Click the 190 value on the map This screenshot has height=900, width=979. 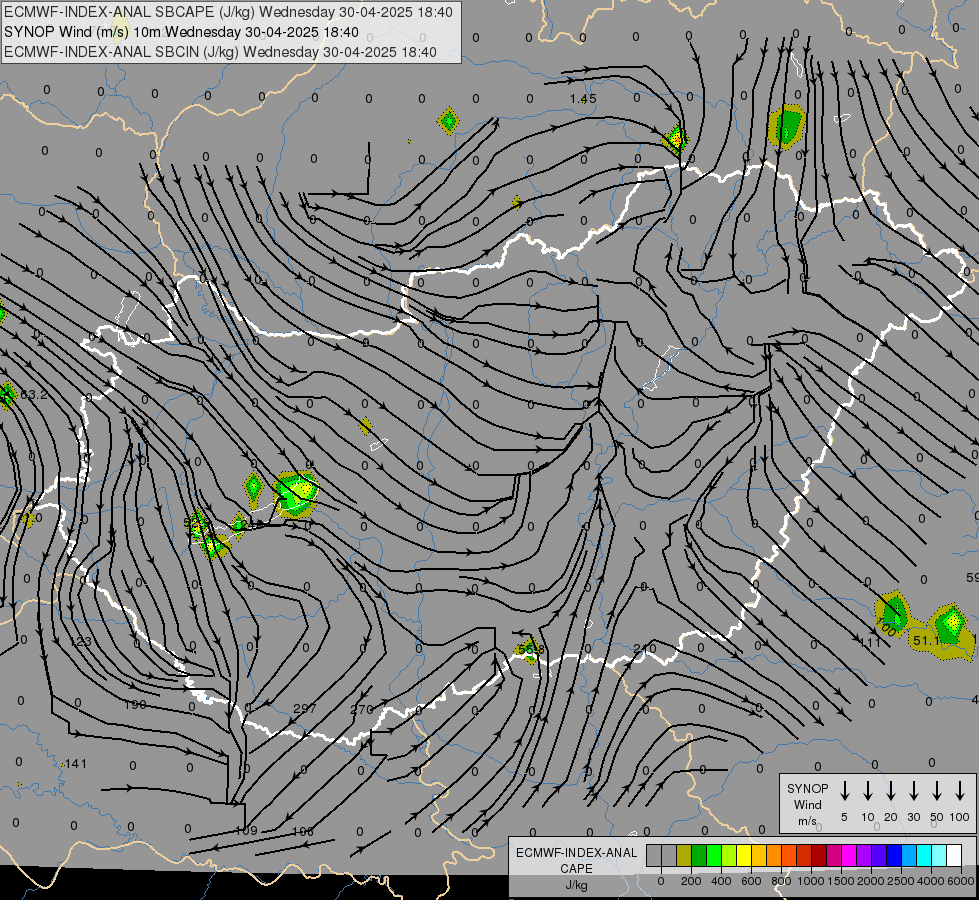(135, 705)
